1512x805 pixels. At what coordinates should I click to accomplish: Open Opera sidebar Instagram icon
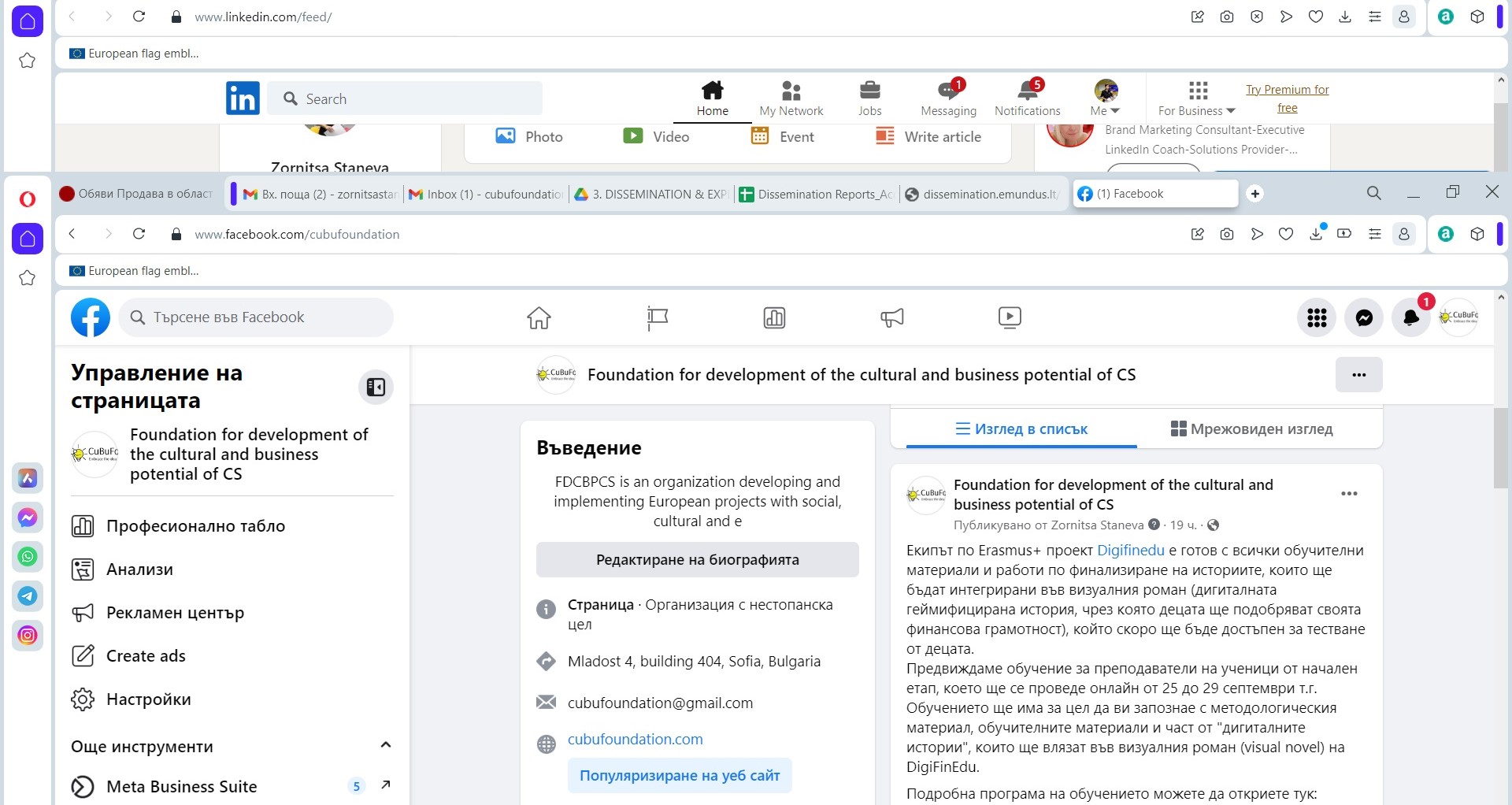click(28, 635)
